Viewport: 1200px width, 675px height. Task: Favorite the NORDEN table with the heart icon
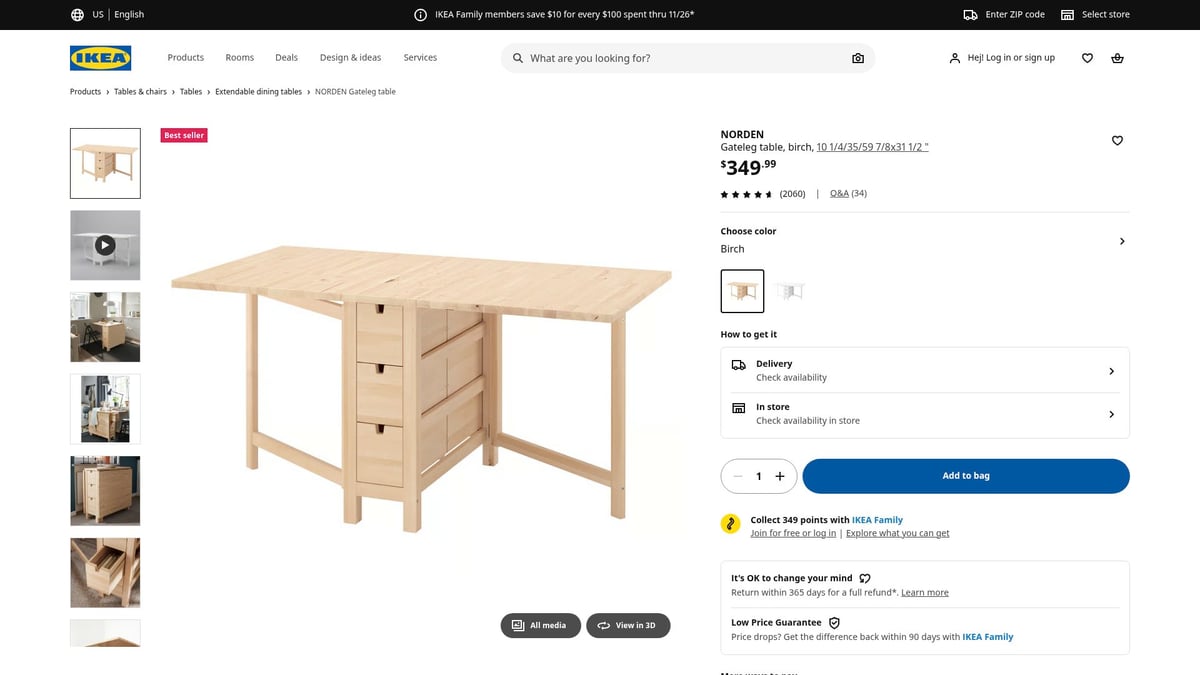click(x=1117, y=140)
